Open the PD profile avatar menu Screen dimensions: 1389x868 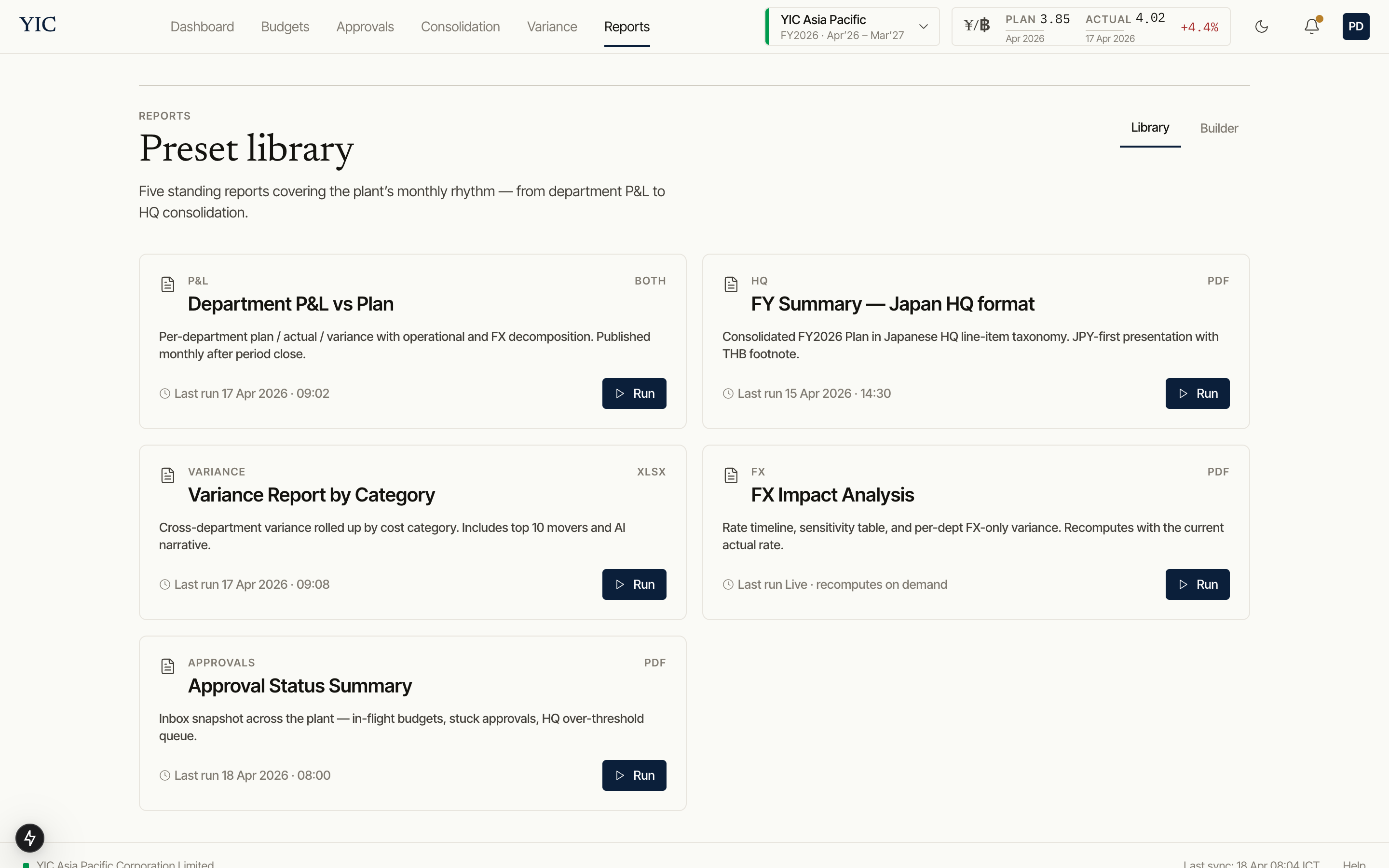(1356, 27)
